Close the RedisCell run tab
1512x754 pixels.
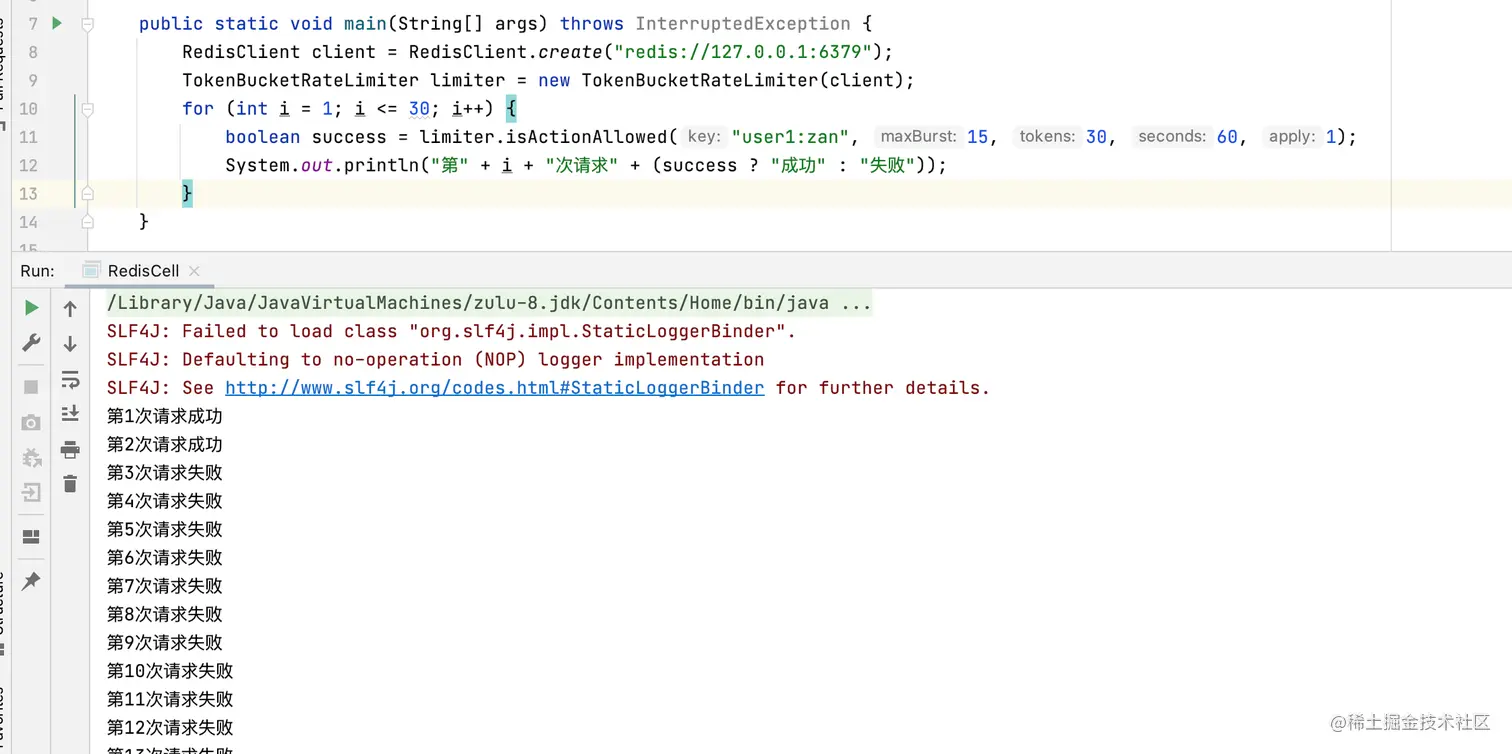[x=194, y=271]
